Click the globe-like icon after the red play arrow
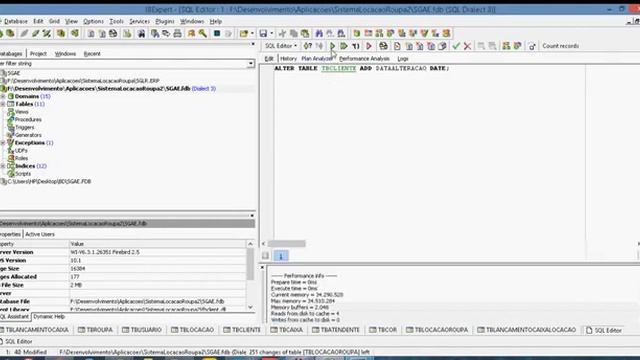This screenshot has width=640, height=360. [383, 46]
